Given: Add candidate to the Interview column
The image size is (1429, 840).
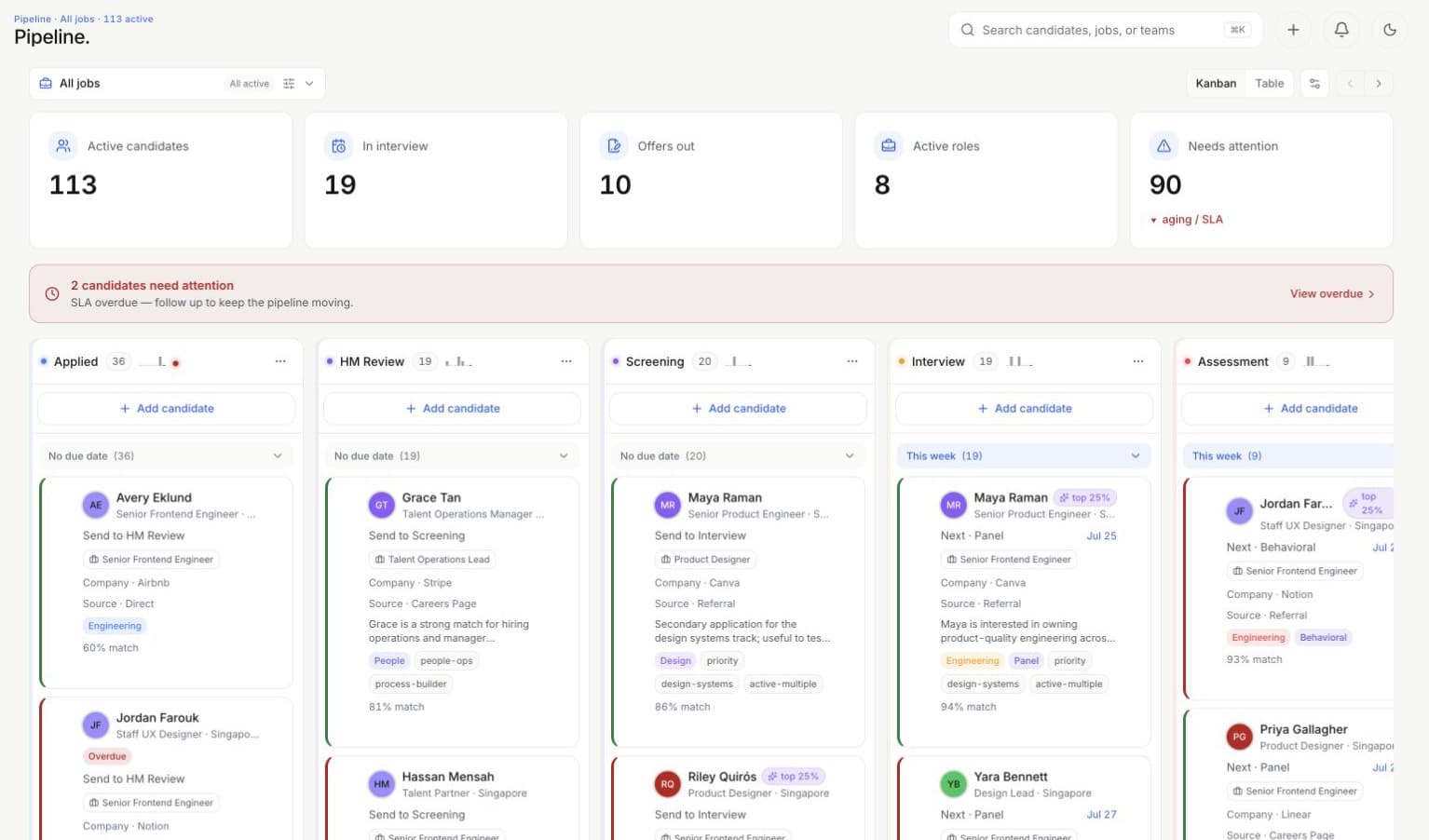Looking at the screenshot, I should click(1025, 409).
